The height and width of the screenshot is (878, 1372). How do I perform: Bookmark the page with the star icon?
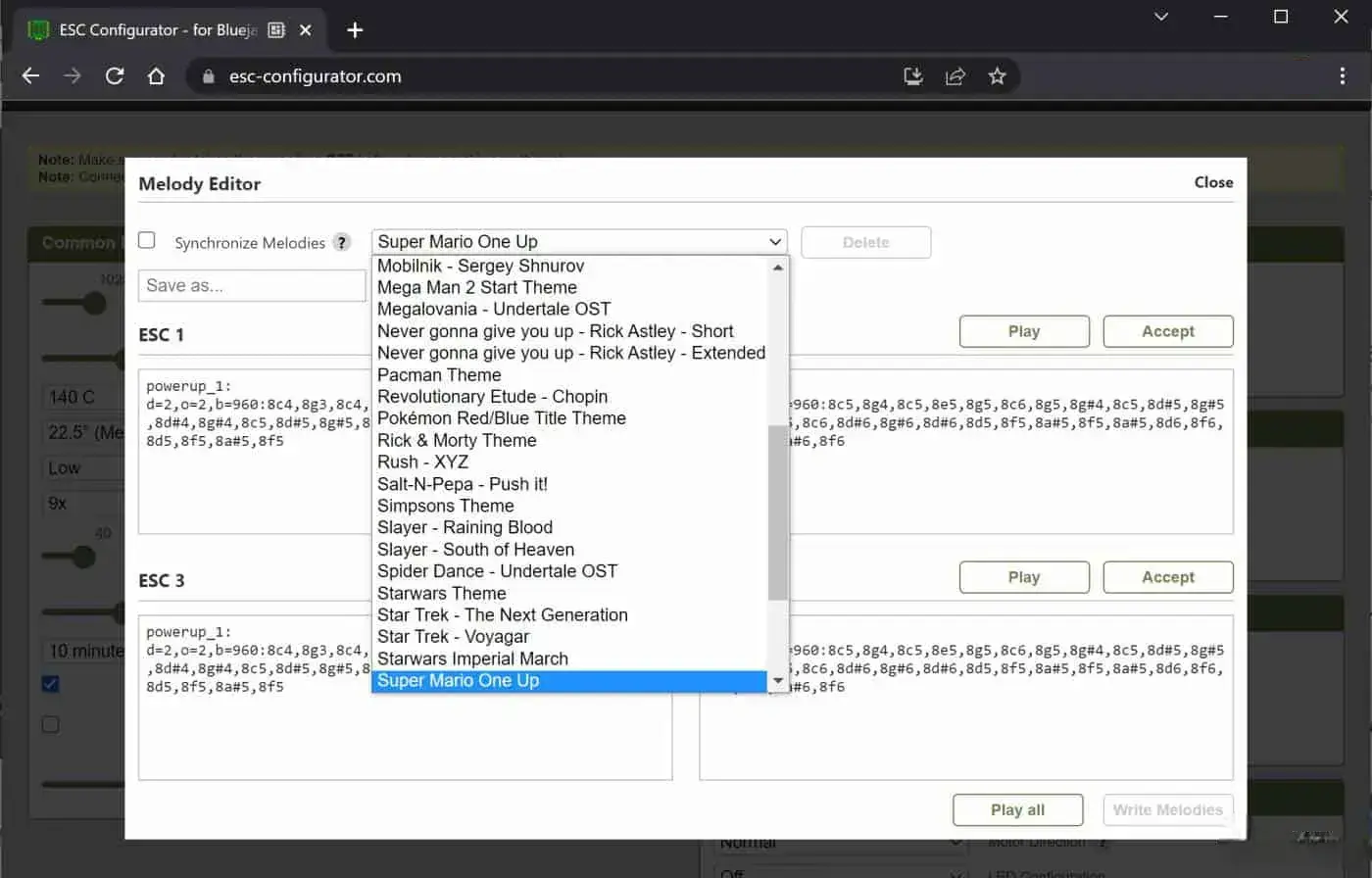(x=998, y=75)
